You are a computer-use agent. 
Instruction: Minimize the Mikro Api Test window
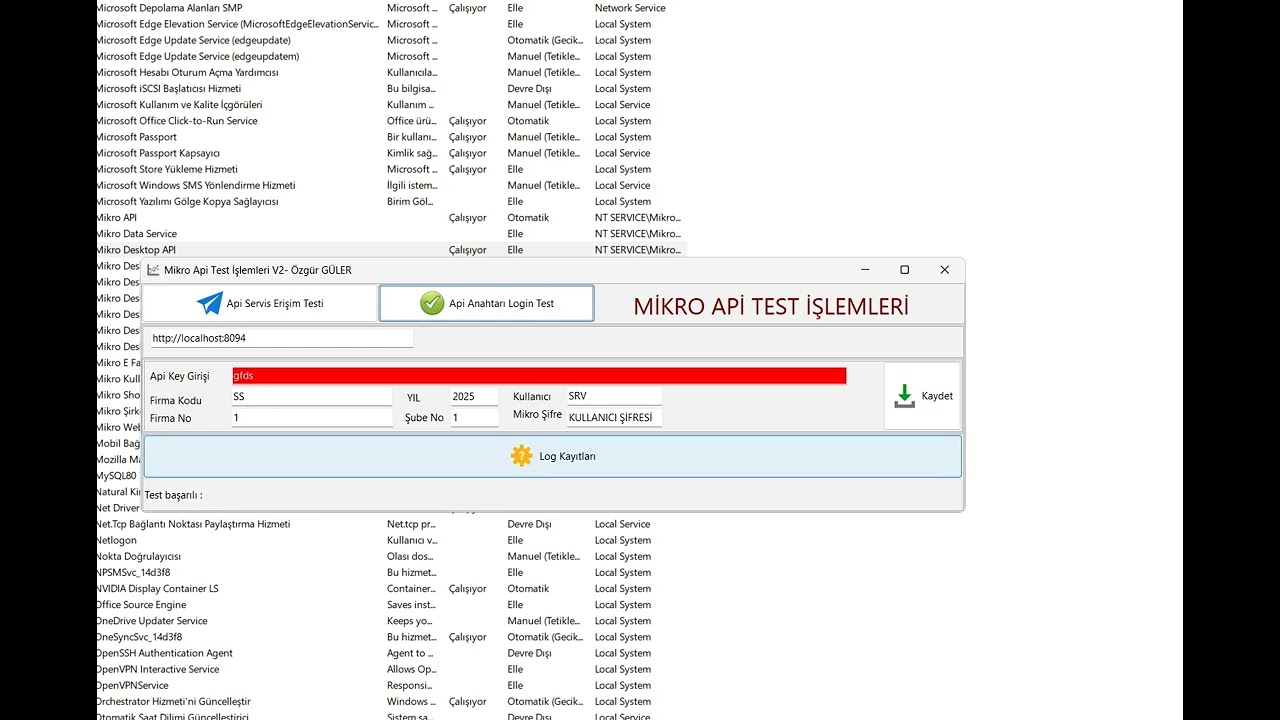(x=865, y=270)
